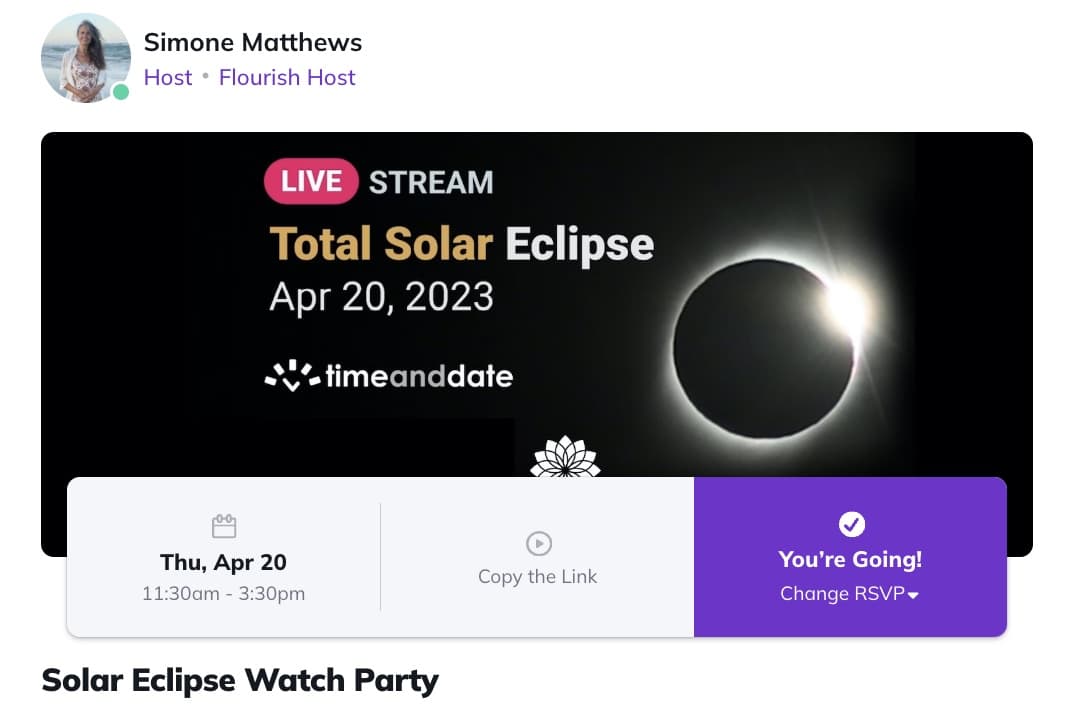
Task: Click the checkmark icon in RSVP panel
Action: point(851,523)
